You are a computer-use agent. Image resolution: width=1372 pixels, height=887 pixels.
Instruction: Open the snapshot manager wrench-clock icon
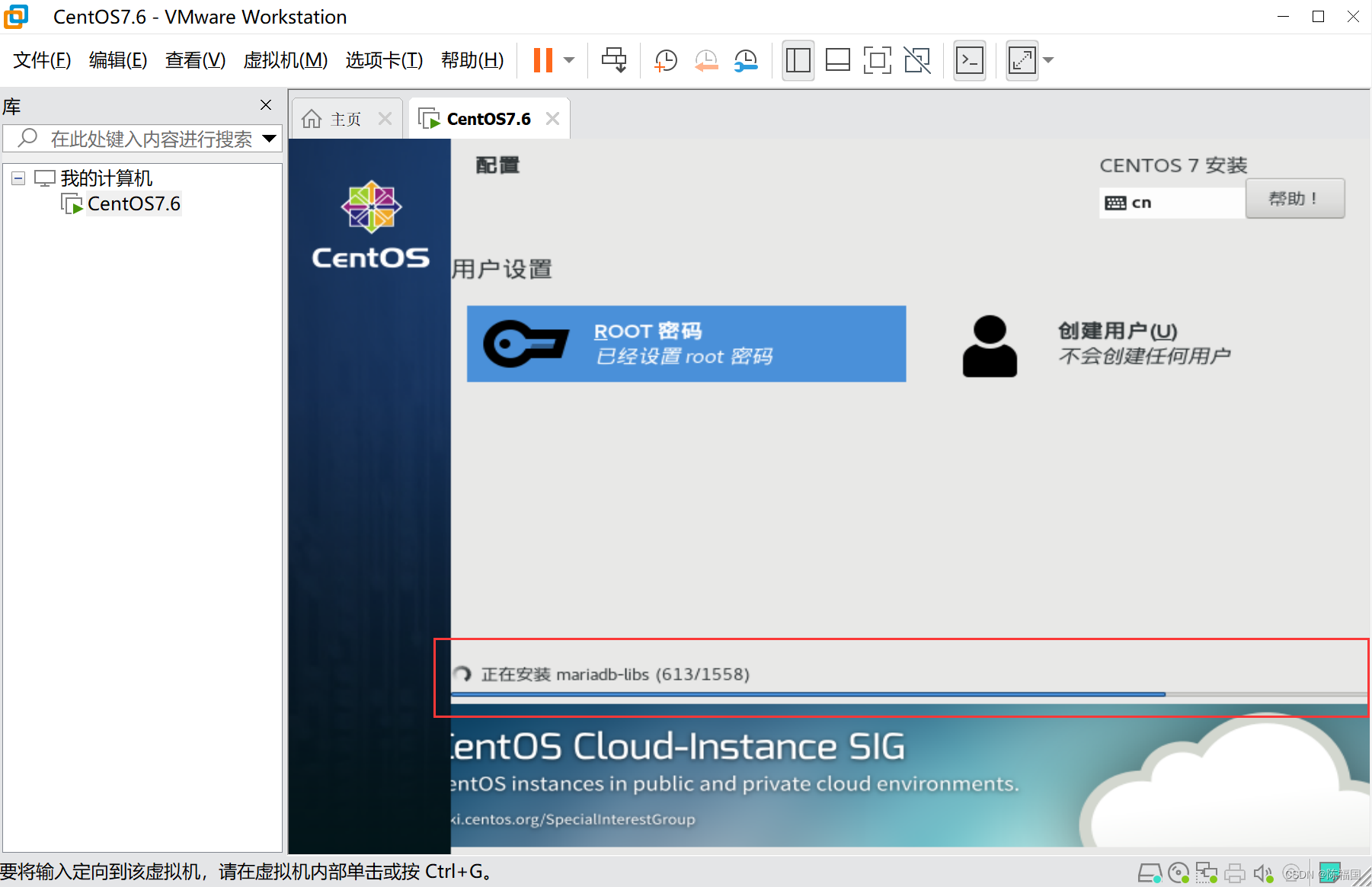pyautogui.click(x=746, y=60)
